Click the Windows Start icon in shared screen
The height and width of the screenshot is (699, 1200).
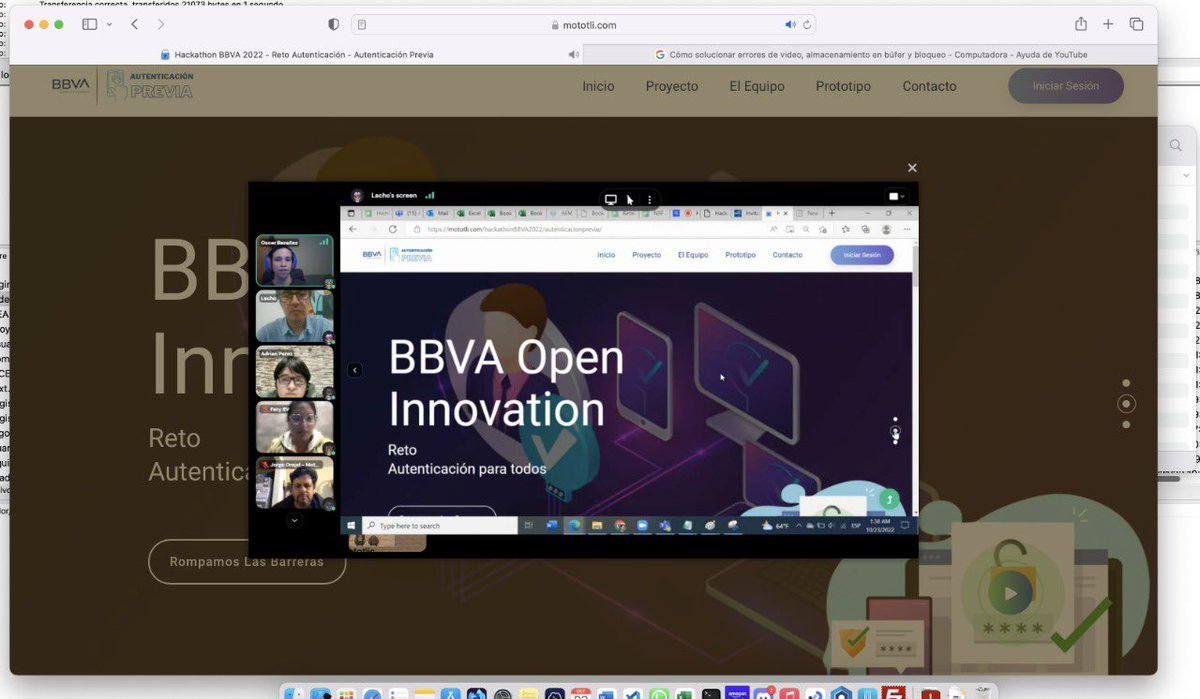351,525
